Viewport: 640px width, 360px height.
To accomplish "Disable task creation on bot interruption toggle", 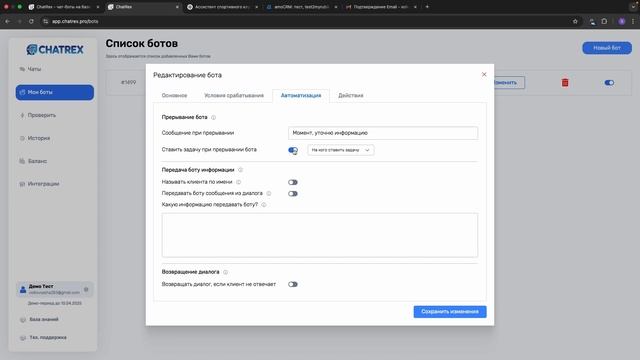I will pyautogui.click(x=293, y=150).
